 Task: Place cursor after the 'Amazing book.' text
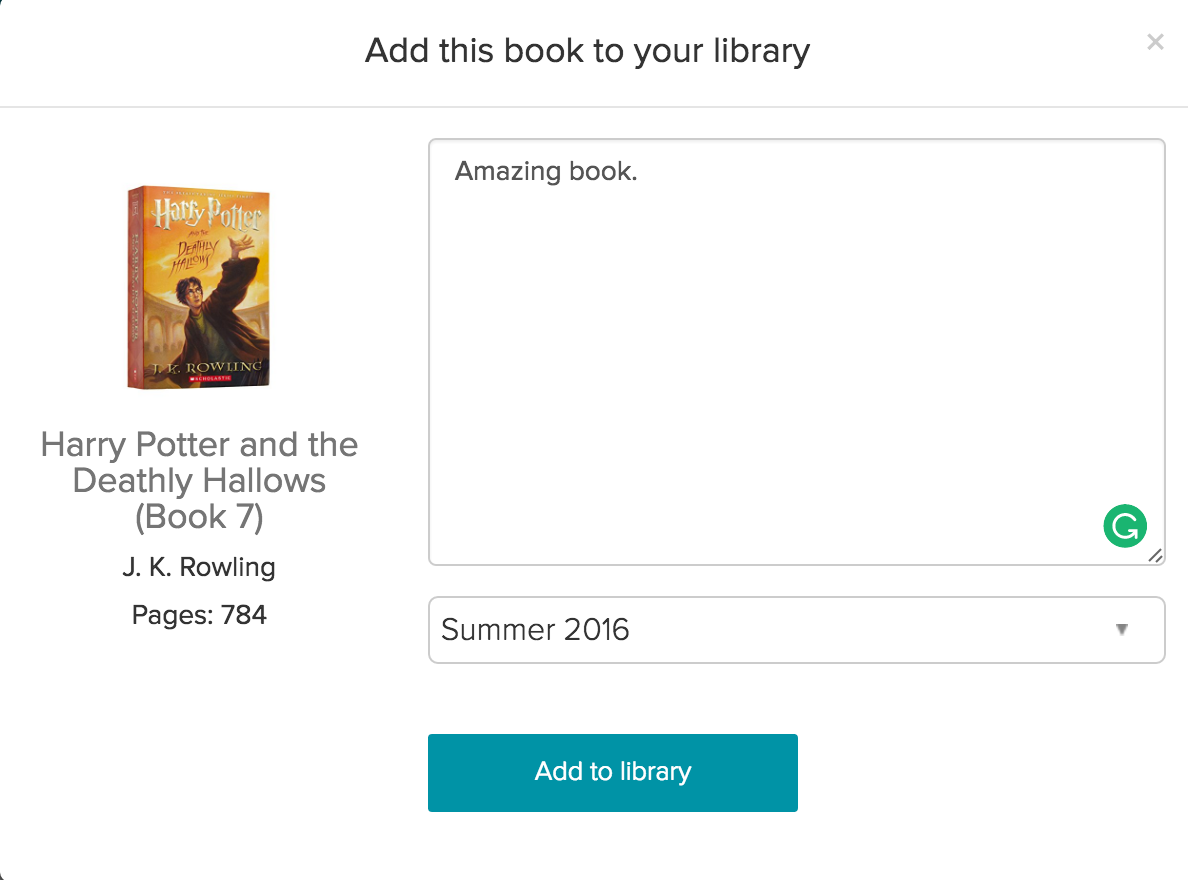coord(639,171)
